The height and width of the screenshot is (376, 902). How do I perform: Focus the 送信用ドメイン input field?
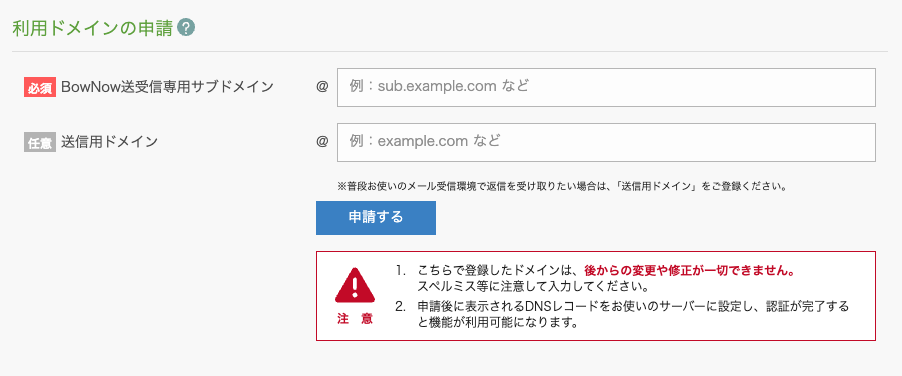606,142
